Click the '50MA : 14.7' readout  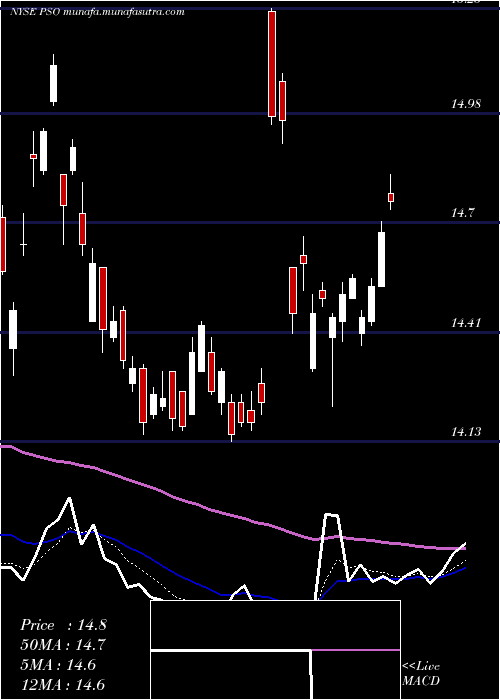(63, 645)
